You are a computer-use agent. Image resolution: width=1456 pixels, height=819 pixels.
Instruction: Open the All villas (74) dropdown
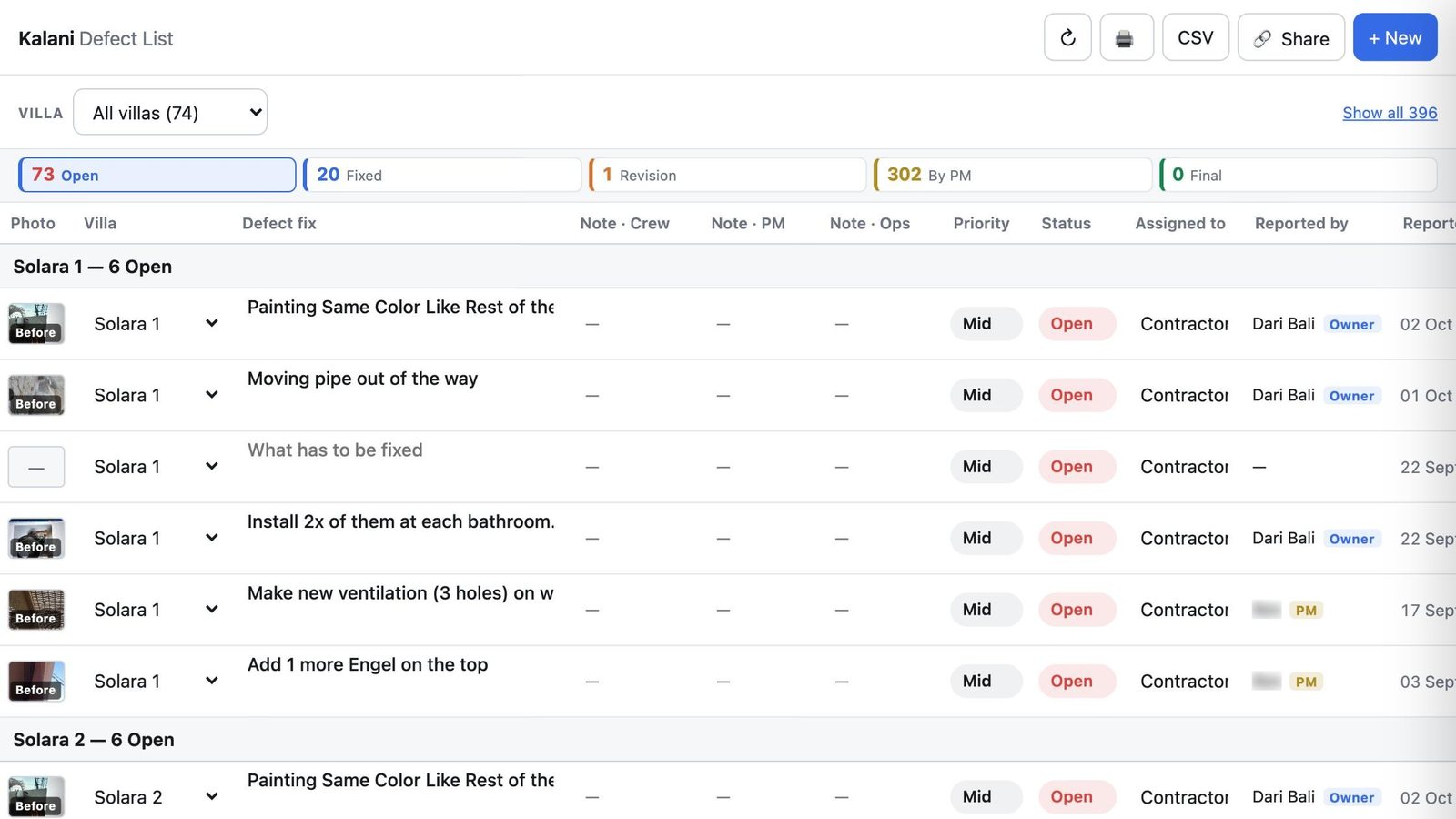170,112
